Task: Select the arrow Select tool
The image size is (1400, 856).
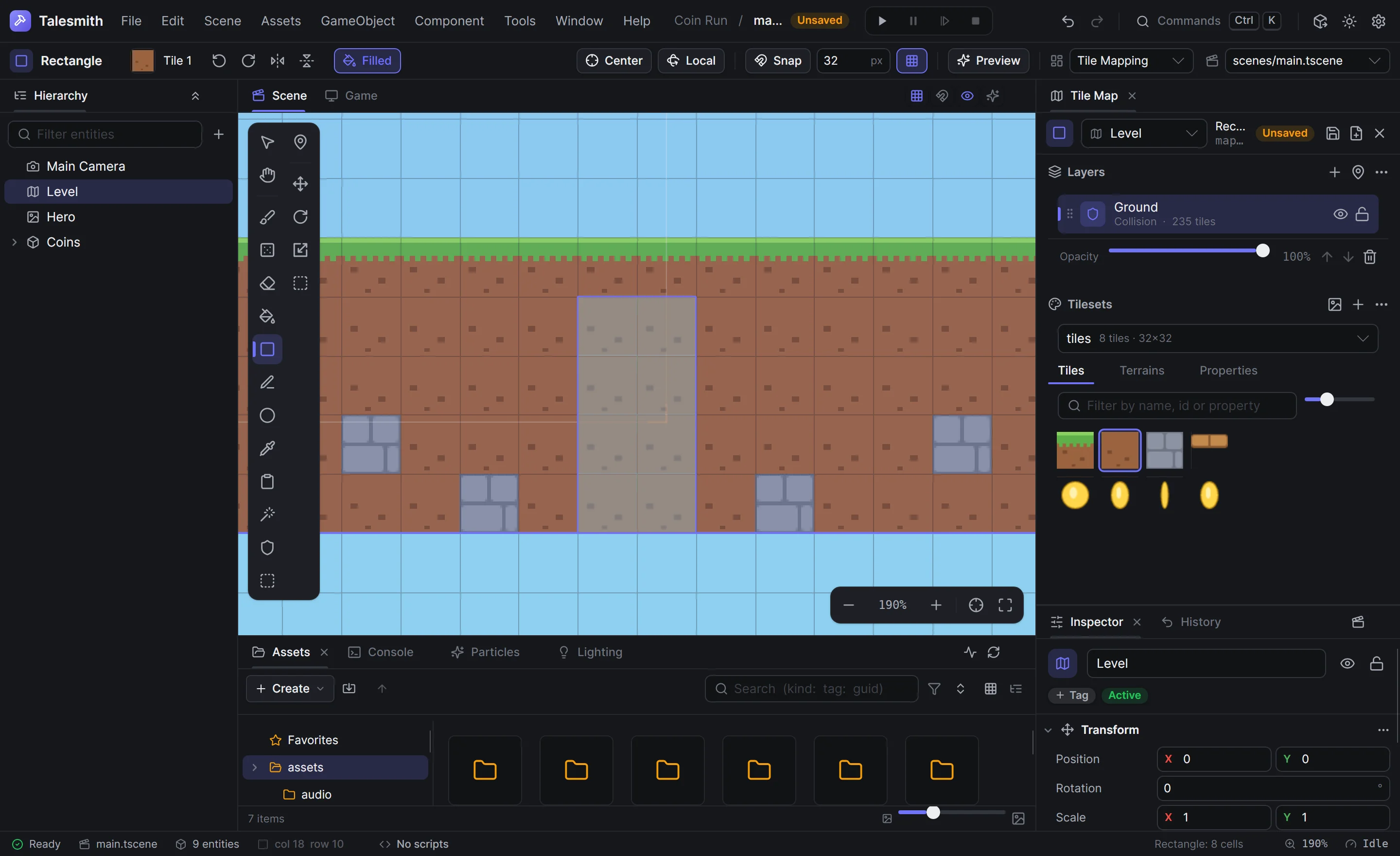Action: point(267,142)
